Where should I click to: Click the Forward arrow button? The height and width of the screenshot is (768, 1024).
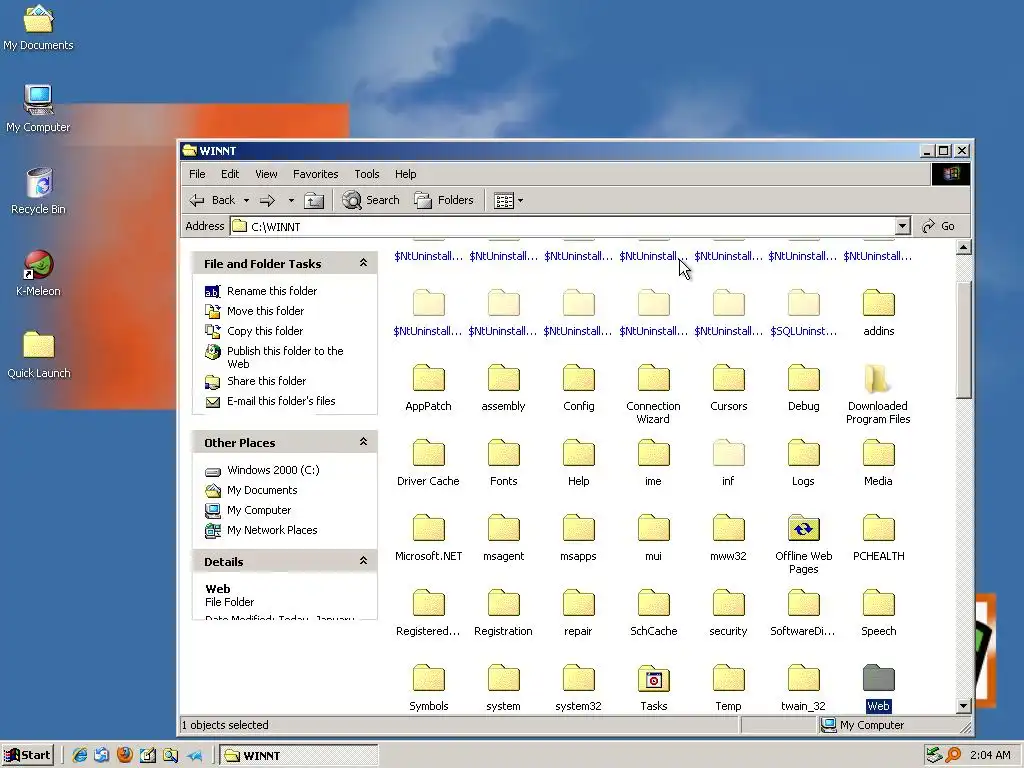[x=267, y=200]
